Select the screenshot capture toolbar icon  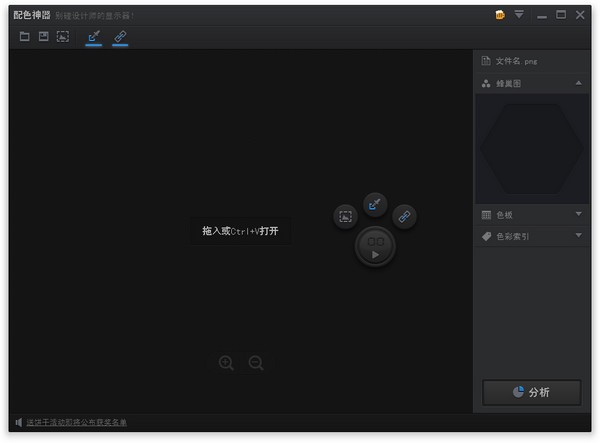(x=63, y=37)
